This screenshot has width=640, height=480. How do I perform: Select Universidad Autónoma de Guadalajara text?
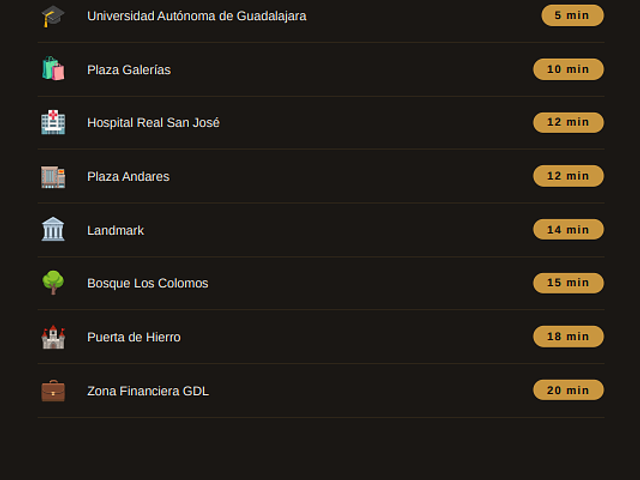pos(197,16)
